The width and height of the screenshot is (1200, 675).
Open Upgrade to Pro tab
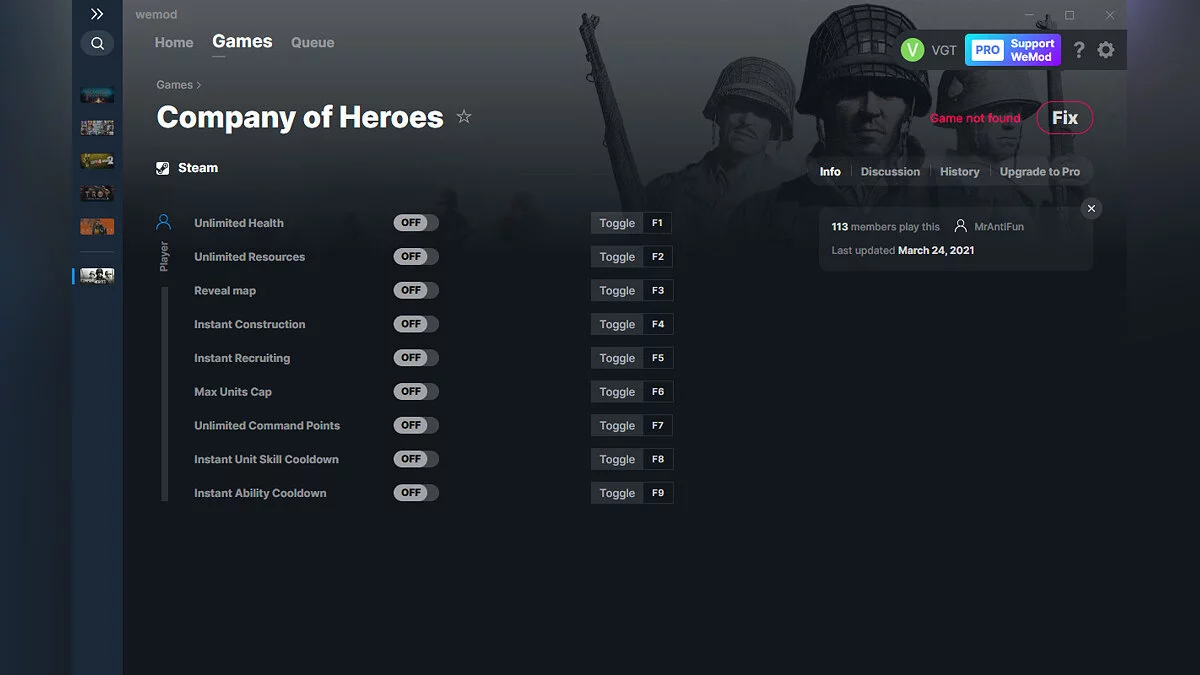pos(1040,172)
